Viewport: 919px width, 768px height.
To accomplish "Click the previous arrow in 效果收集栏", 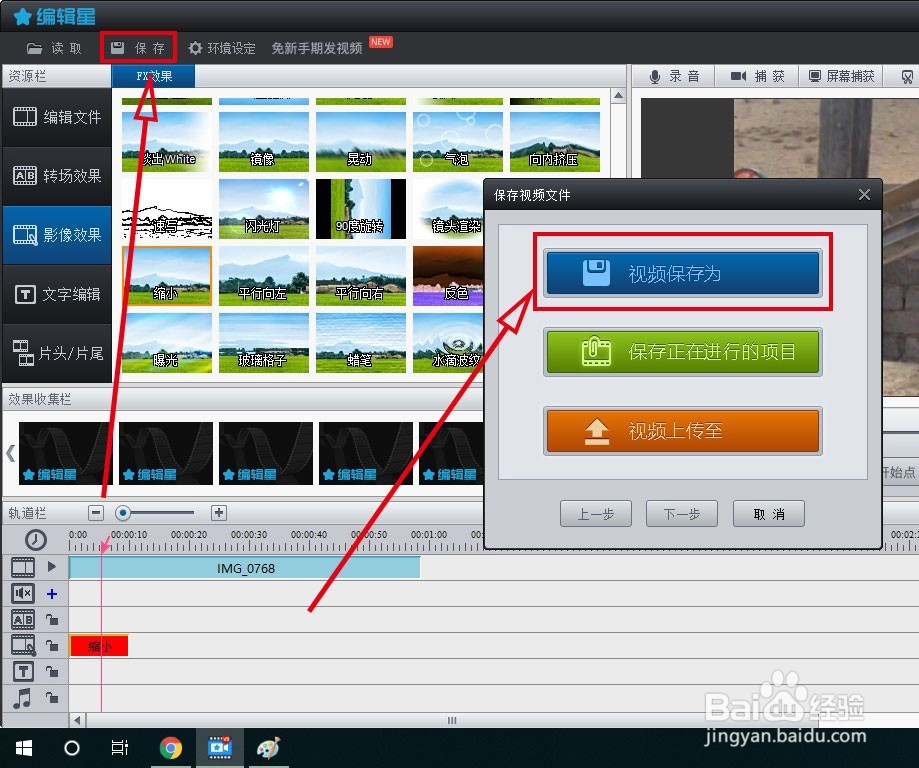I will pos(10,453).
